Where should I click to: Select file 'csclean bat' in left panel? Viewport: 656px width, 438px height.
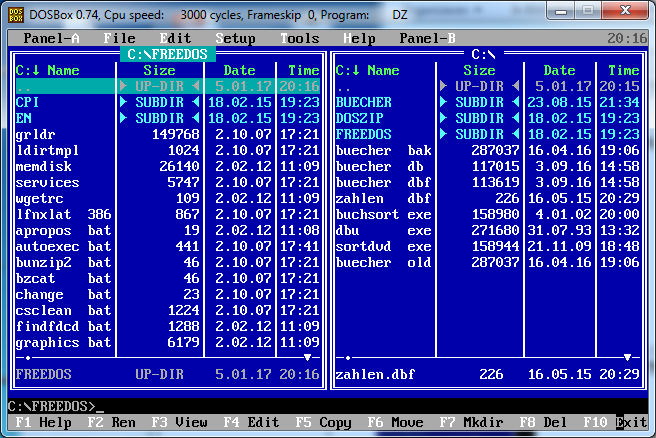click(168, 310)
